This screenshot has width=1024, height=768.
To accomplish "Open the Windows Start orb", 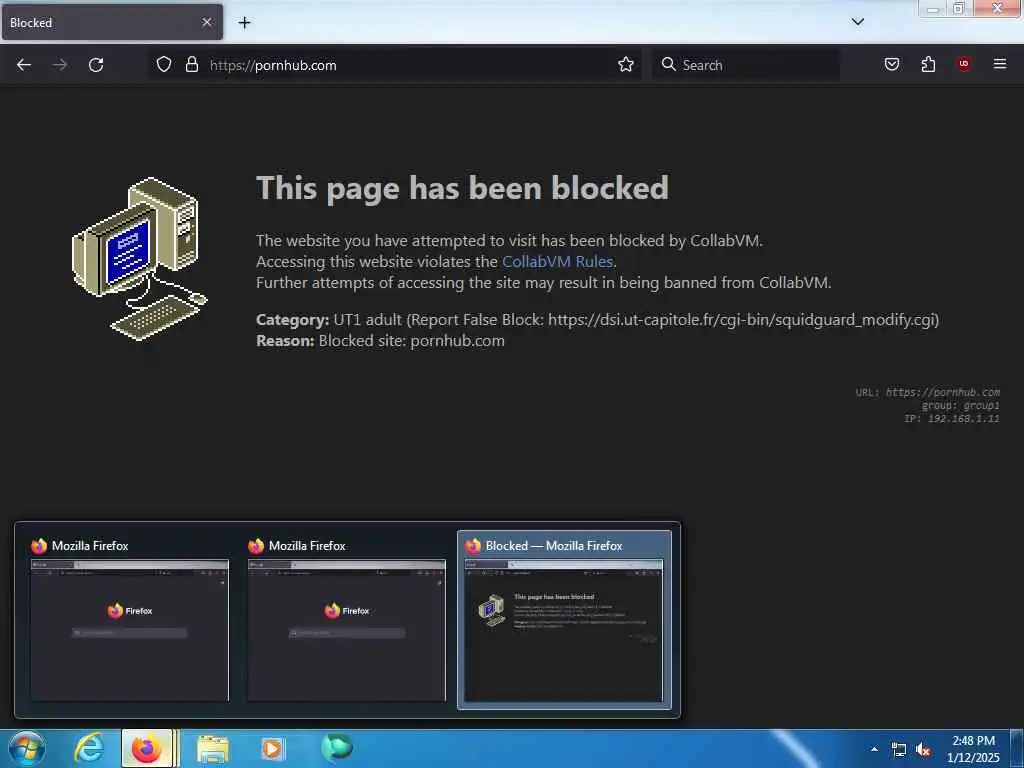I will tap(27, 748).
